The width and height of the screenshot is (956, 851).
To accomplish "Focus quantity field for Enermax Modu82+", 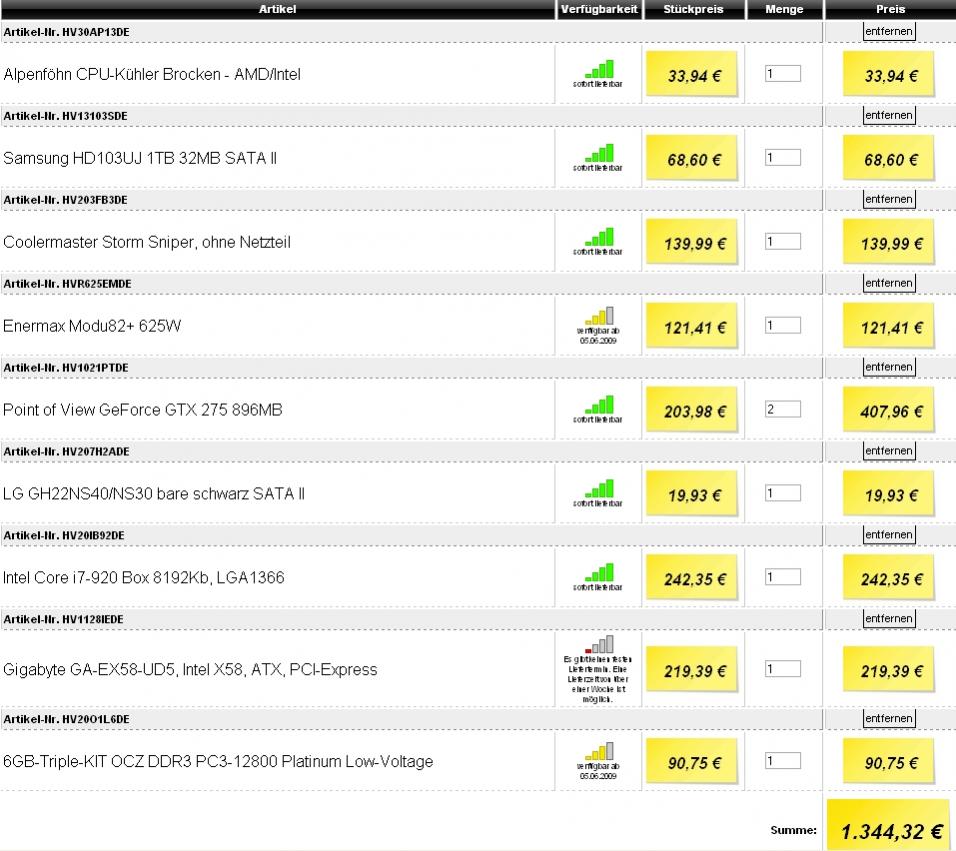I will click(x=783, y=326).
